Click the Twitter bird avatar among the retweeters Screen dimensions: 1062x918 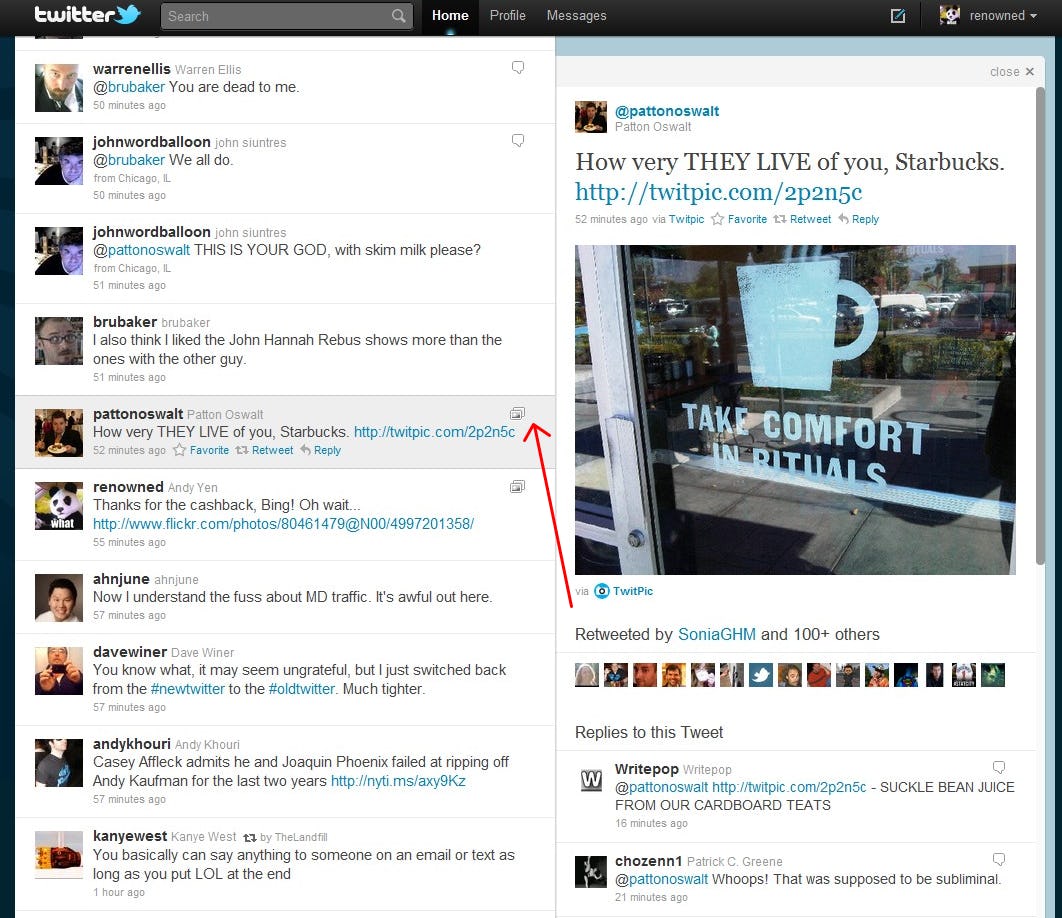click(x=761, y=674)
